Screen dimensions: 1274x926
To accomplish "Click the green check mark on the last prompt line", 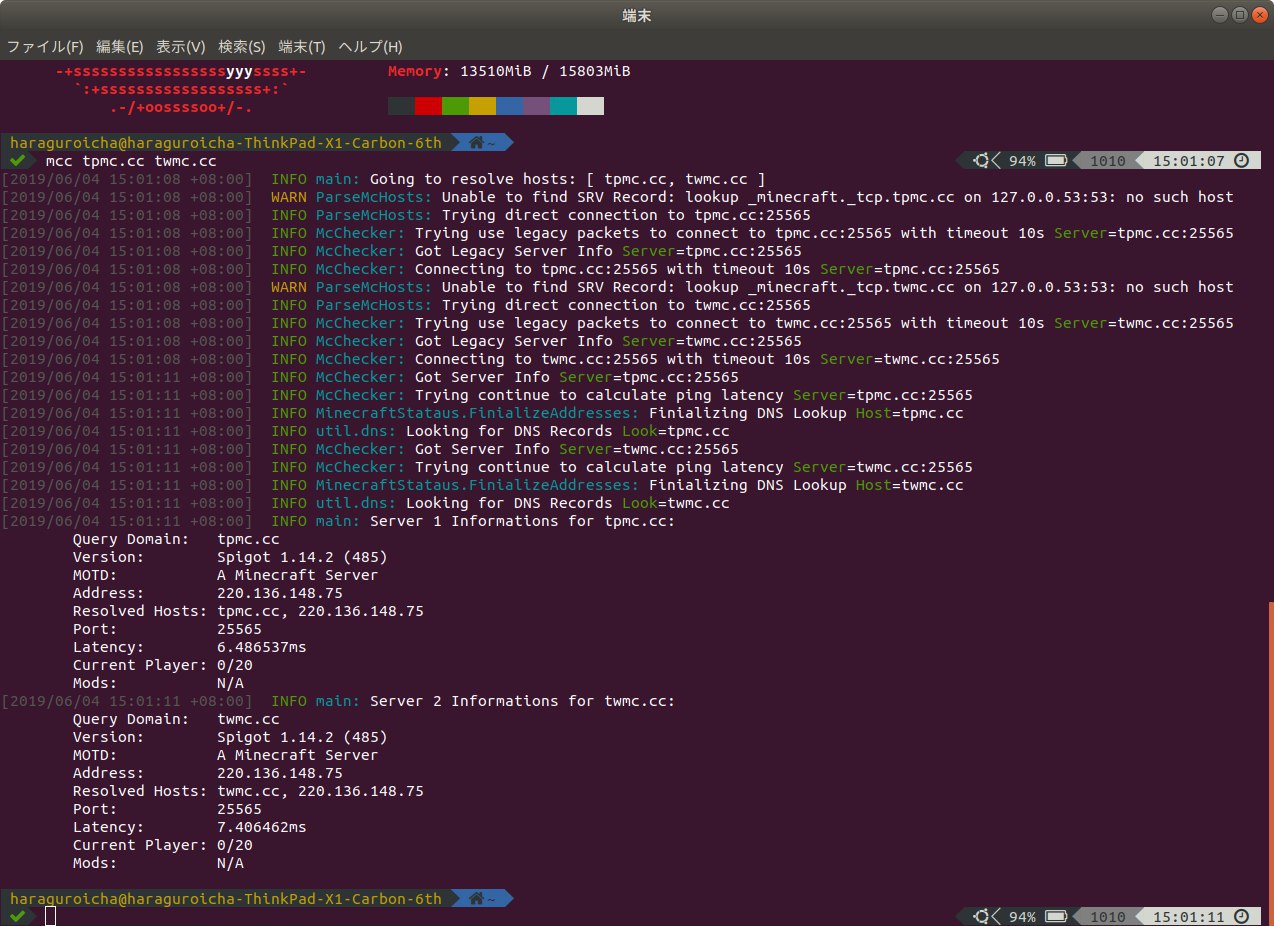I will 17,916.
